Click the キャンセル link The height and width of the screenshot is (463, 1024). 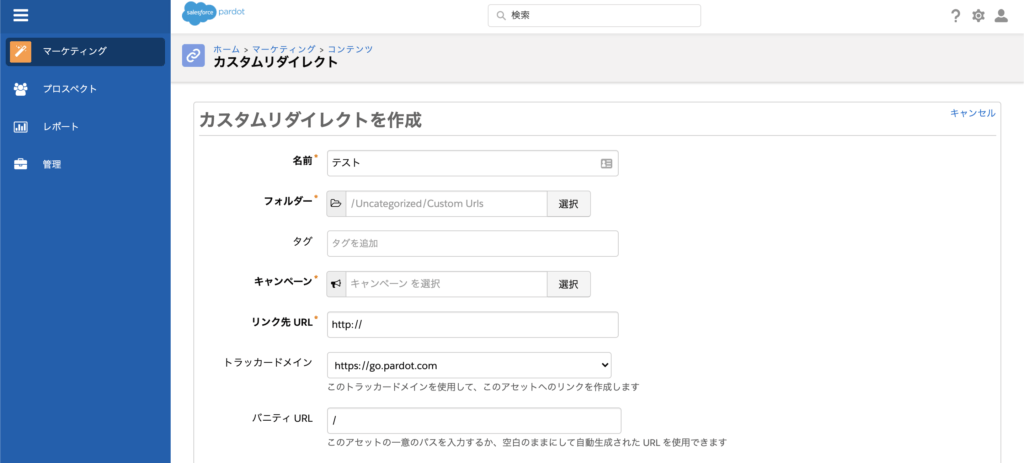(x=972, y=113)
